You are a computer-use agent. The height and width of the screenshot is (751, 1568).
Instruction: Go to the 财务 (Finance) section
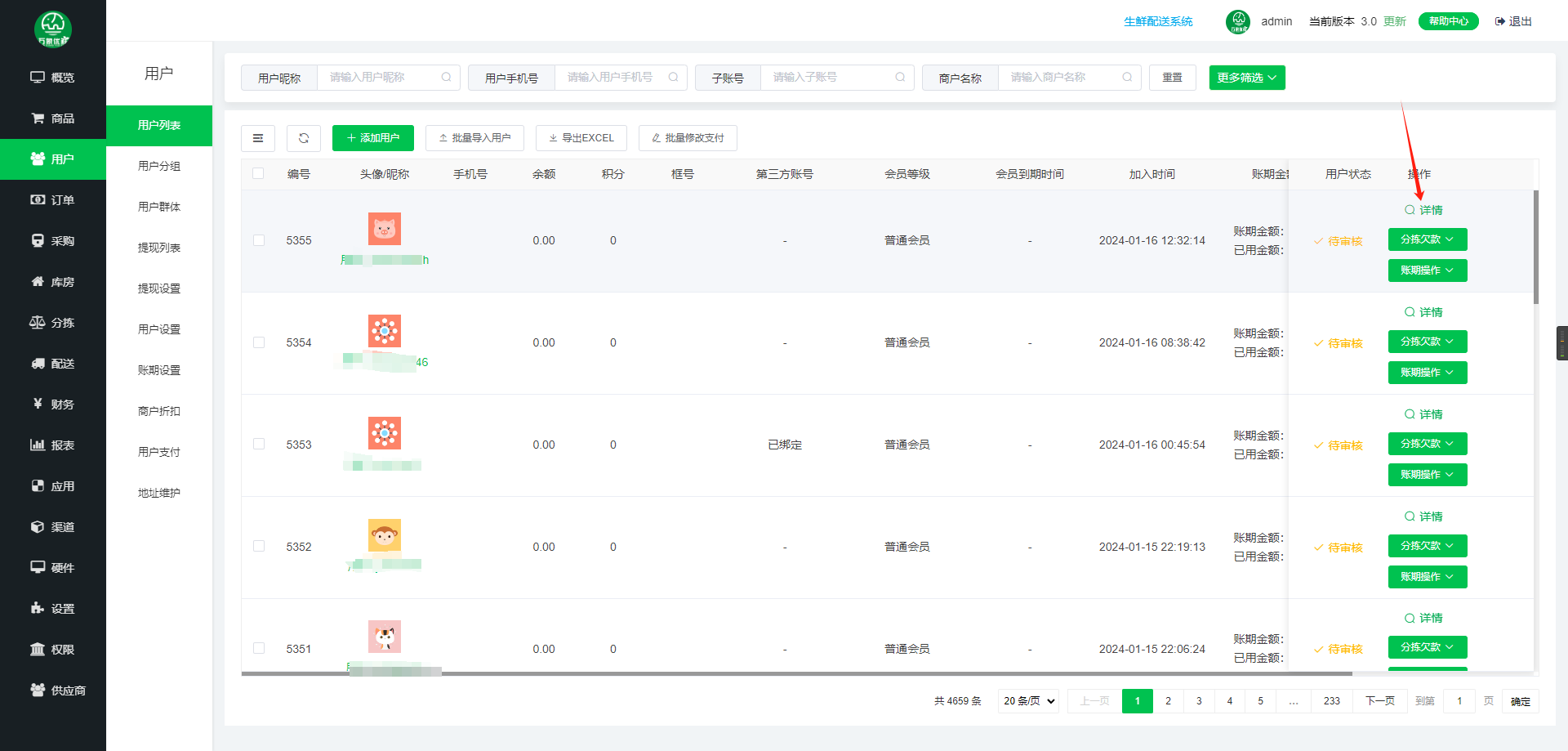pyautogui.click(x=53, y=404)
